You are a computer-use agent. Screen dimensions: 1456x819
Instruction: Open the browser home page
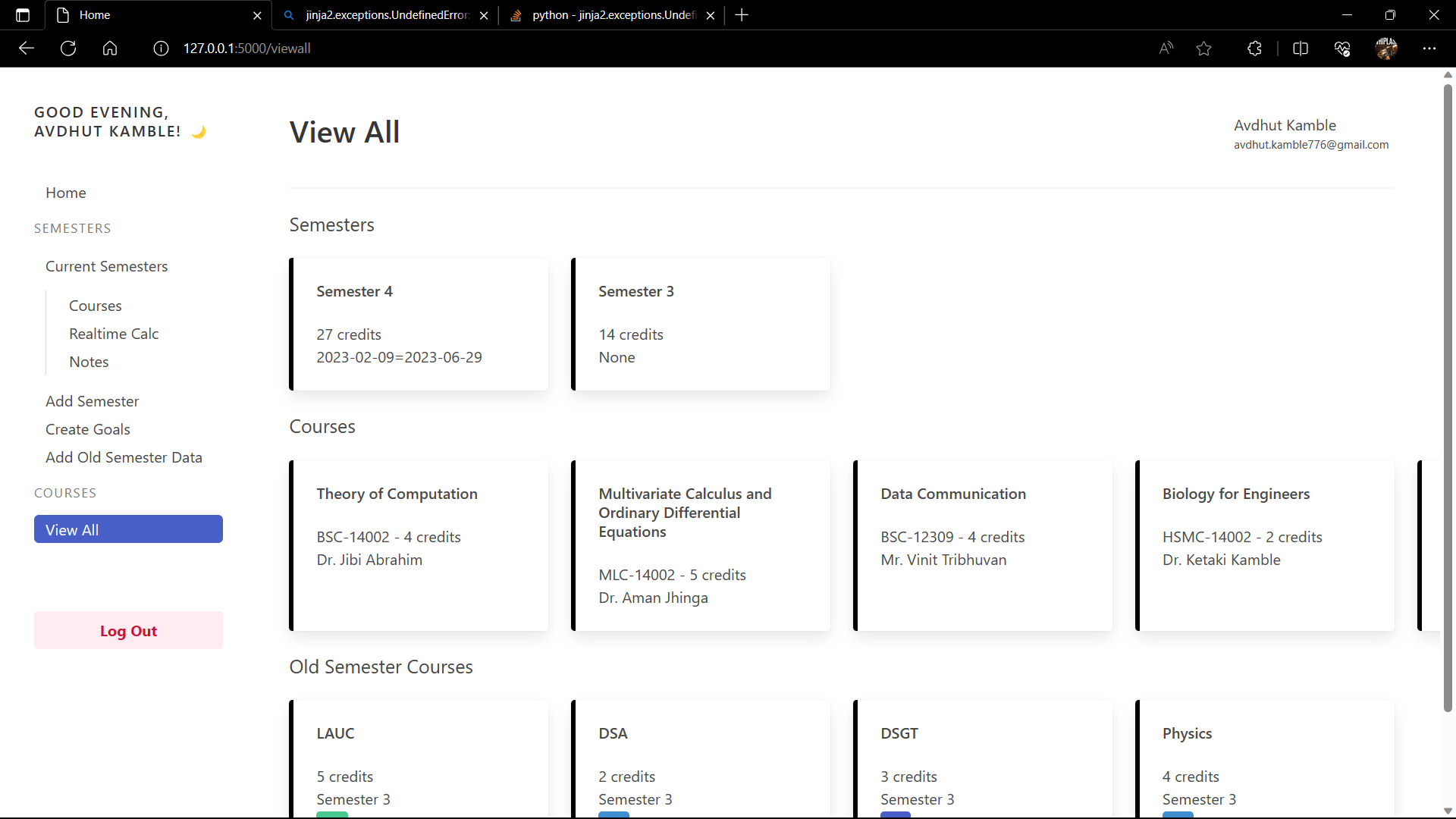click(110, 48)
